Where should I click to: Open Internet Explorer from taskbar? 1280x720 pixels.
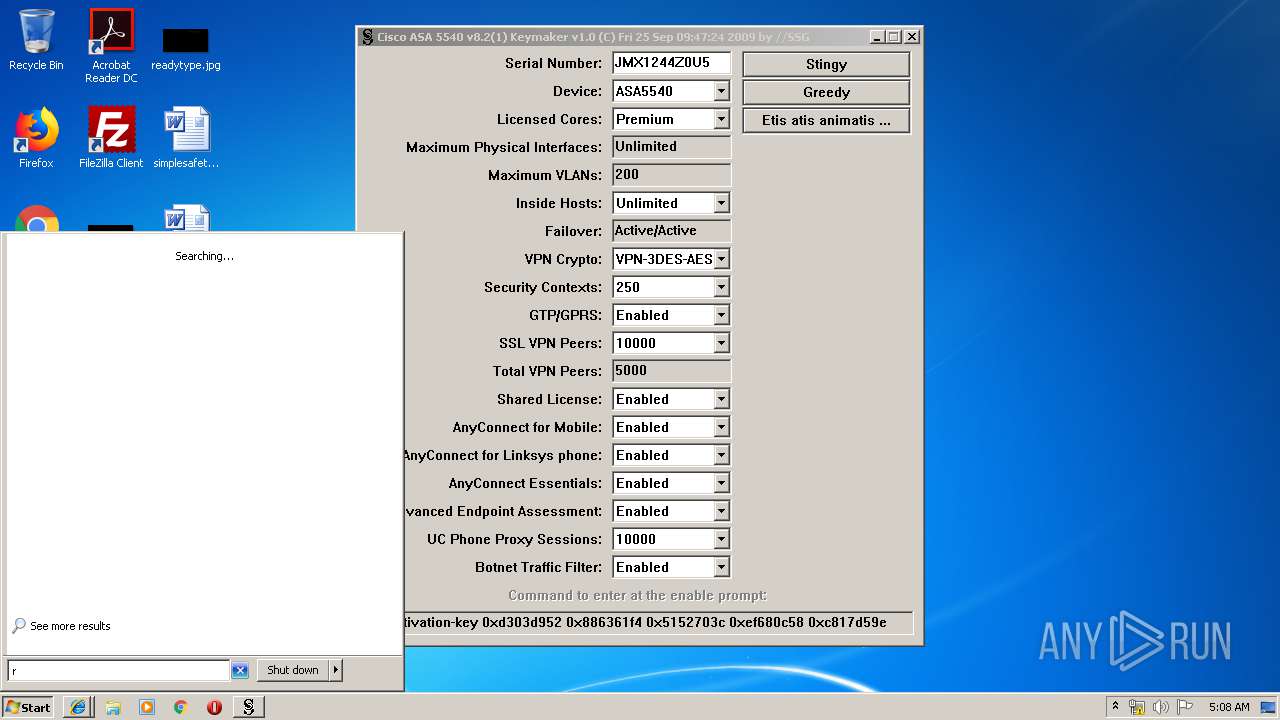(x=78, y=707)
